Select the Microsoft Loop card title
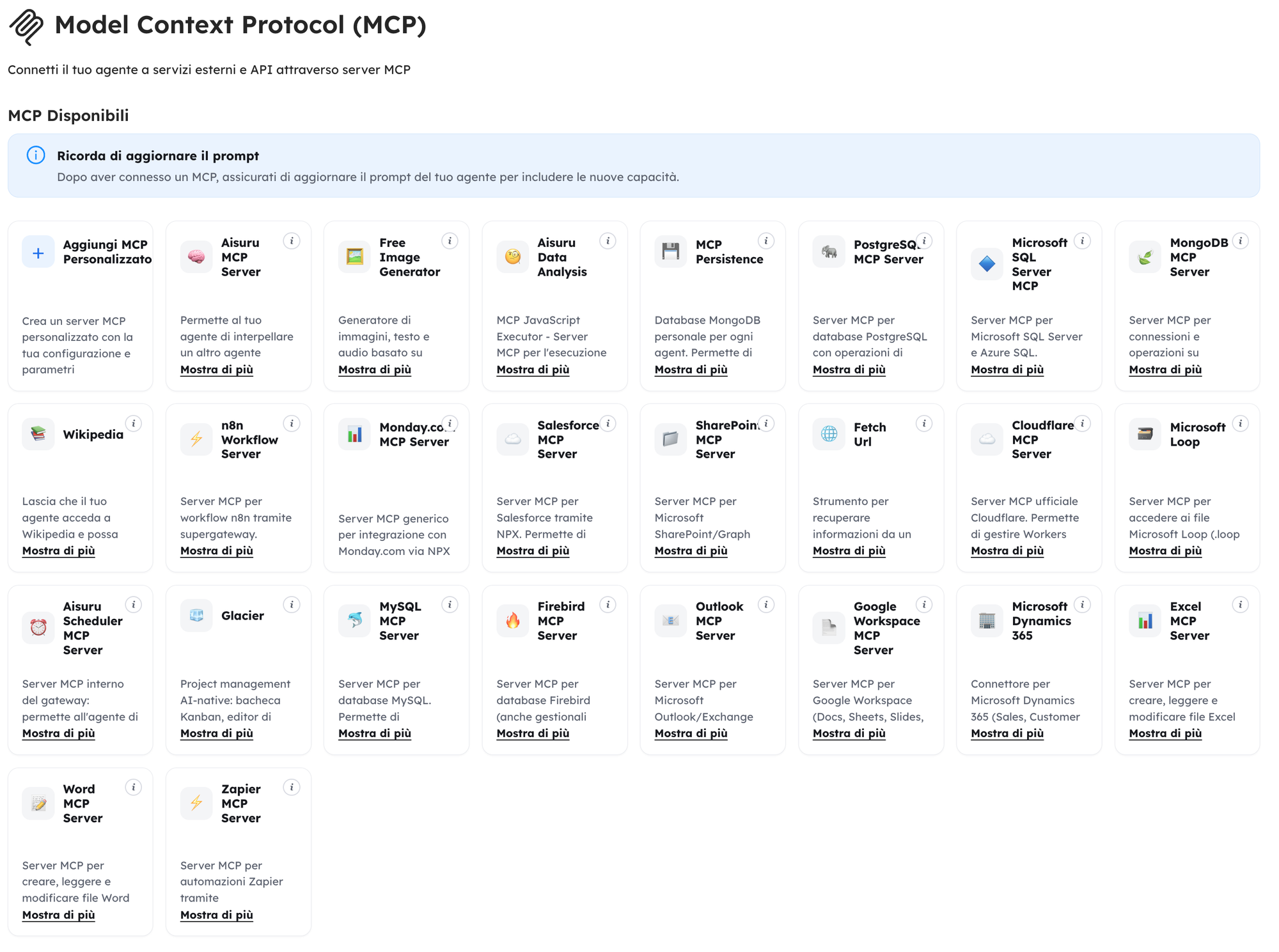The height and width of the screenshot is (952, 1279). 1197,434
